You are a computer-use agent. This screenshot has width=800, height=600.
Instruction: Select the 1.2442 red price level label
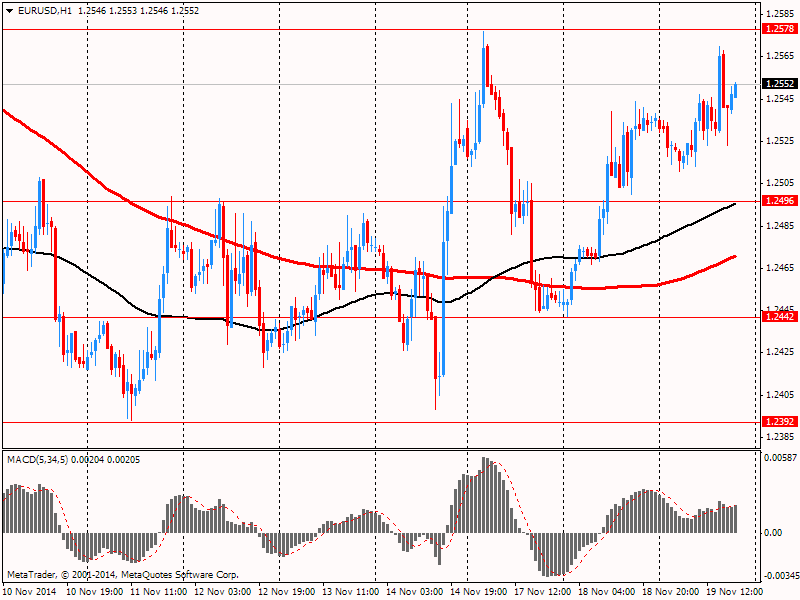(780, 317)
